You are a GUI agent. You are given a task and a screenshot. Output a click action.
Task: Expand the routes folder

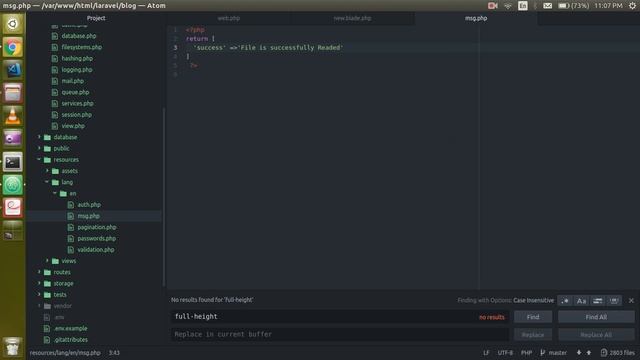[39, 272]
